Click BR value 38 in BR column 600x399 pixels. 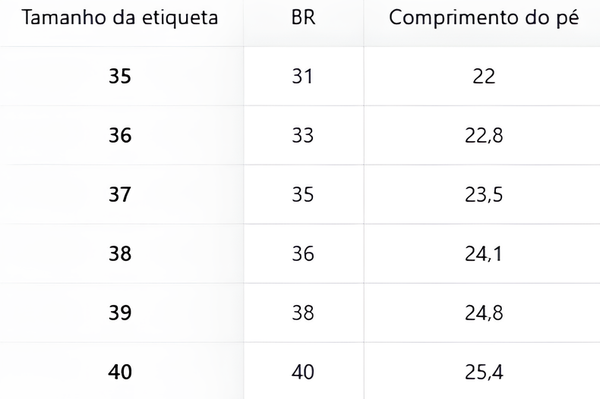pyautogui.click(x=303, y=313)
